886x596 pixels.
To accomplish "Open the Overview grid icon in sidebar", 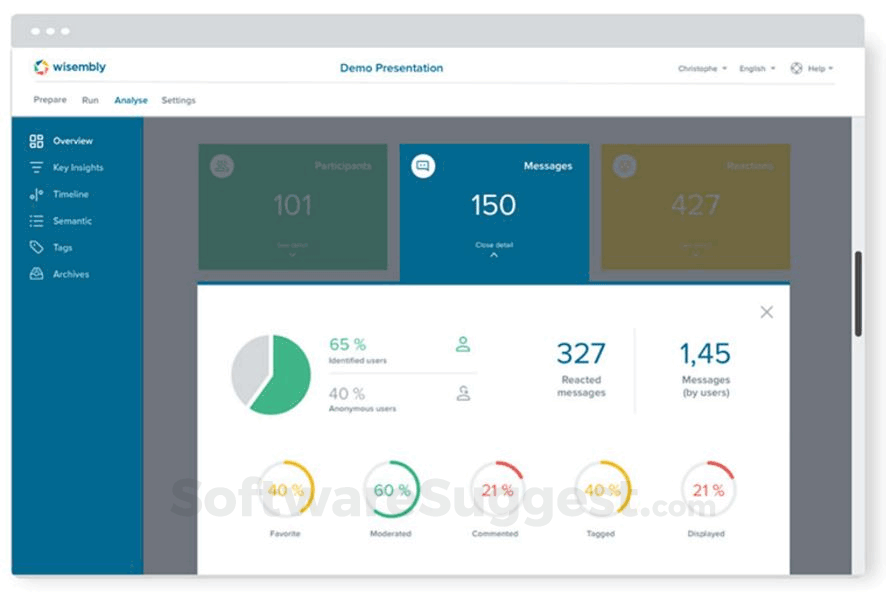I will coord(36,141).
